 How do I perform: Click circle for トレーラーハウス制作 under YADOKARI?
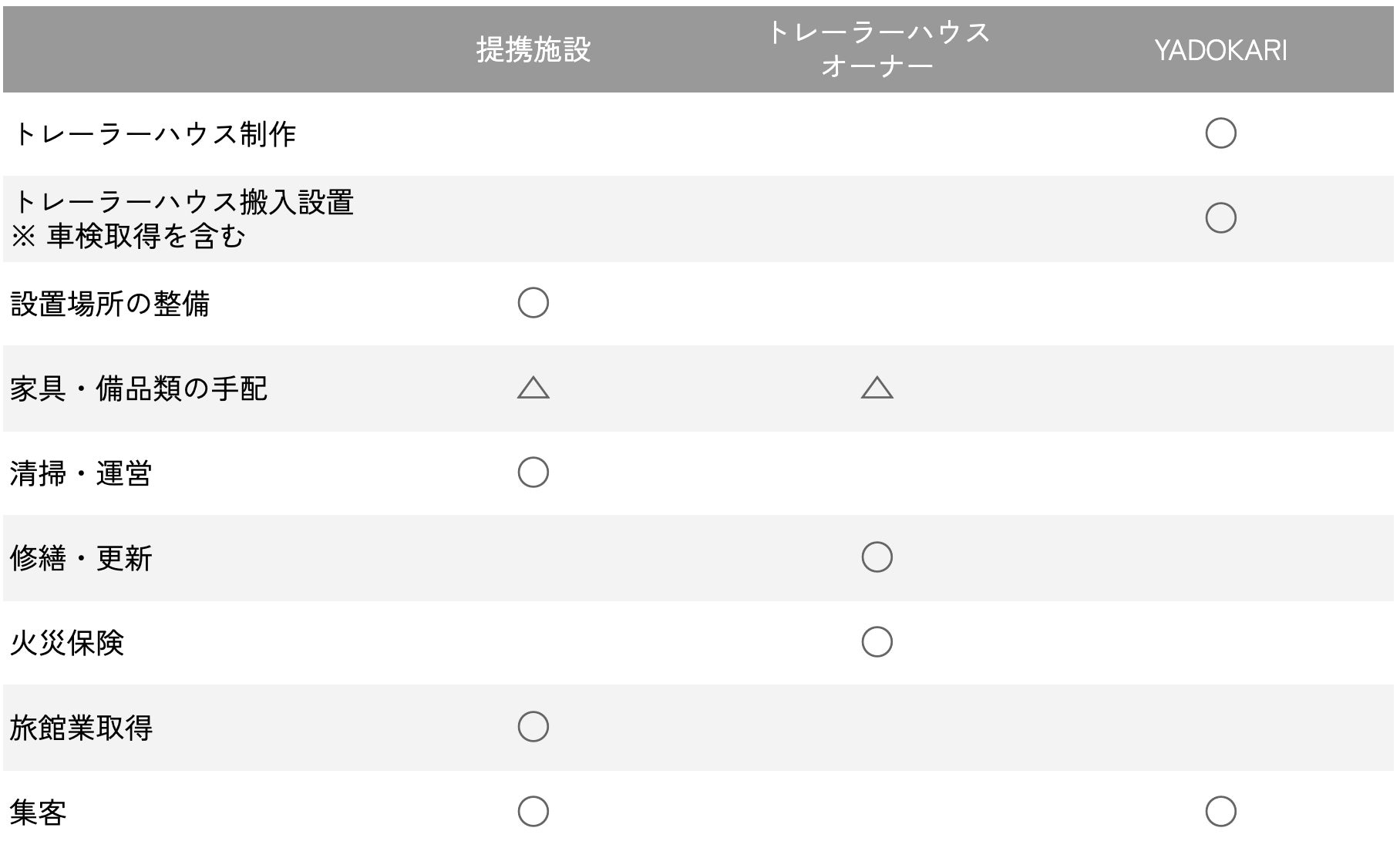click(x=1220, y=133)
